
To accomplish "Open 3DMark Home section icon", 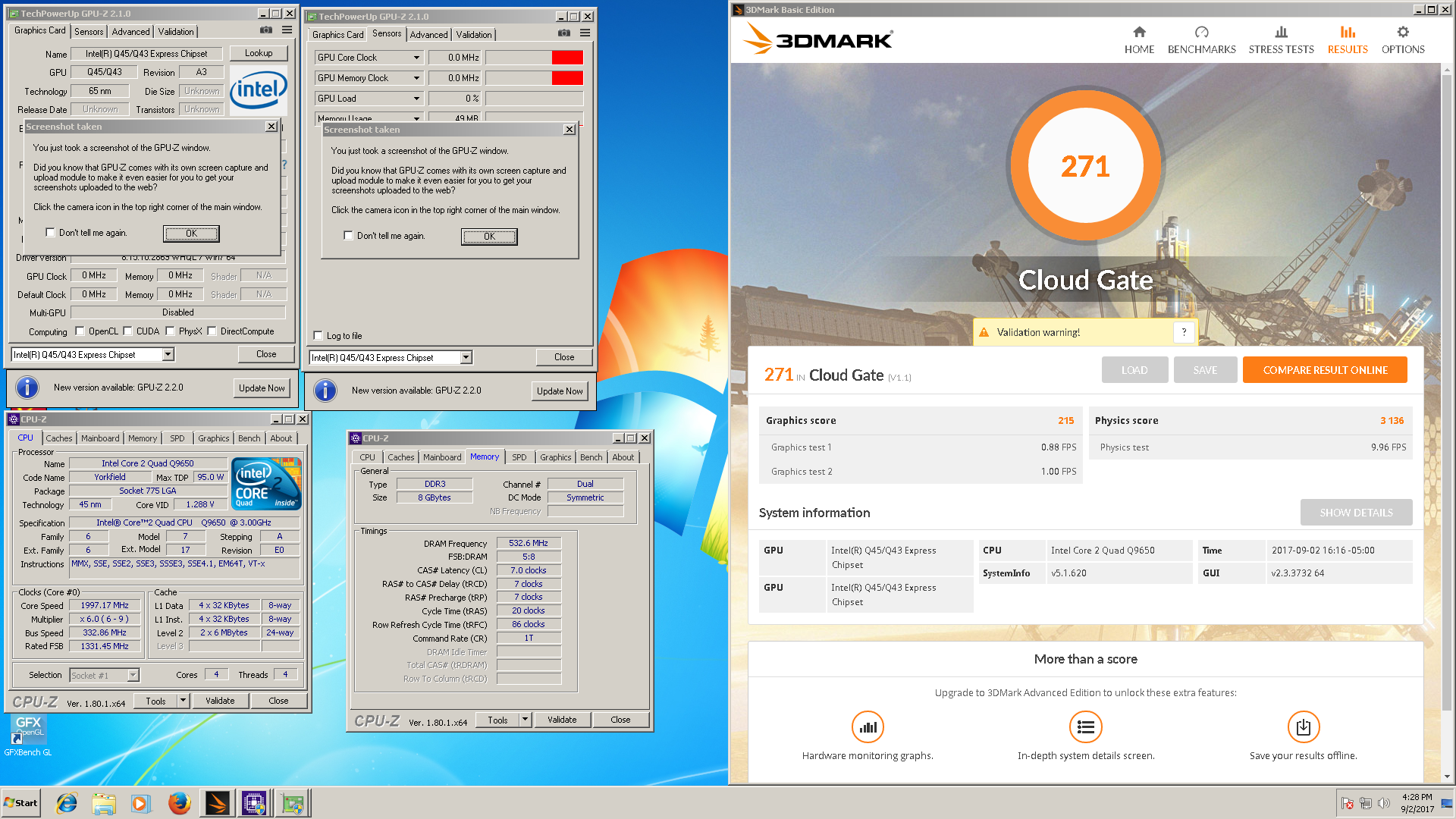I will click(1139, 32).
